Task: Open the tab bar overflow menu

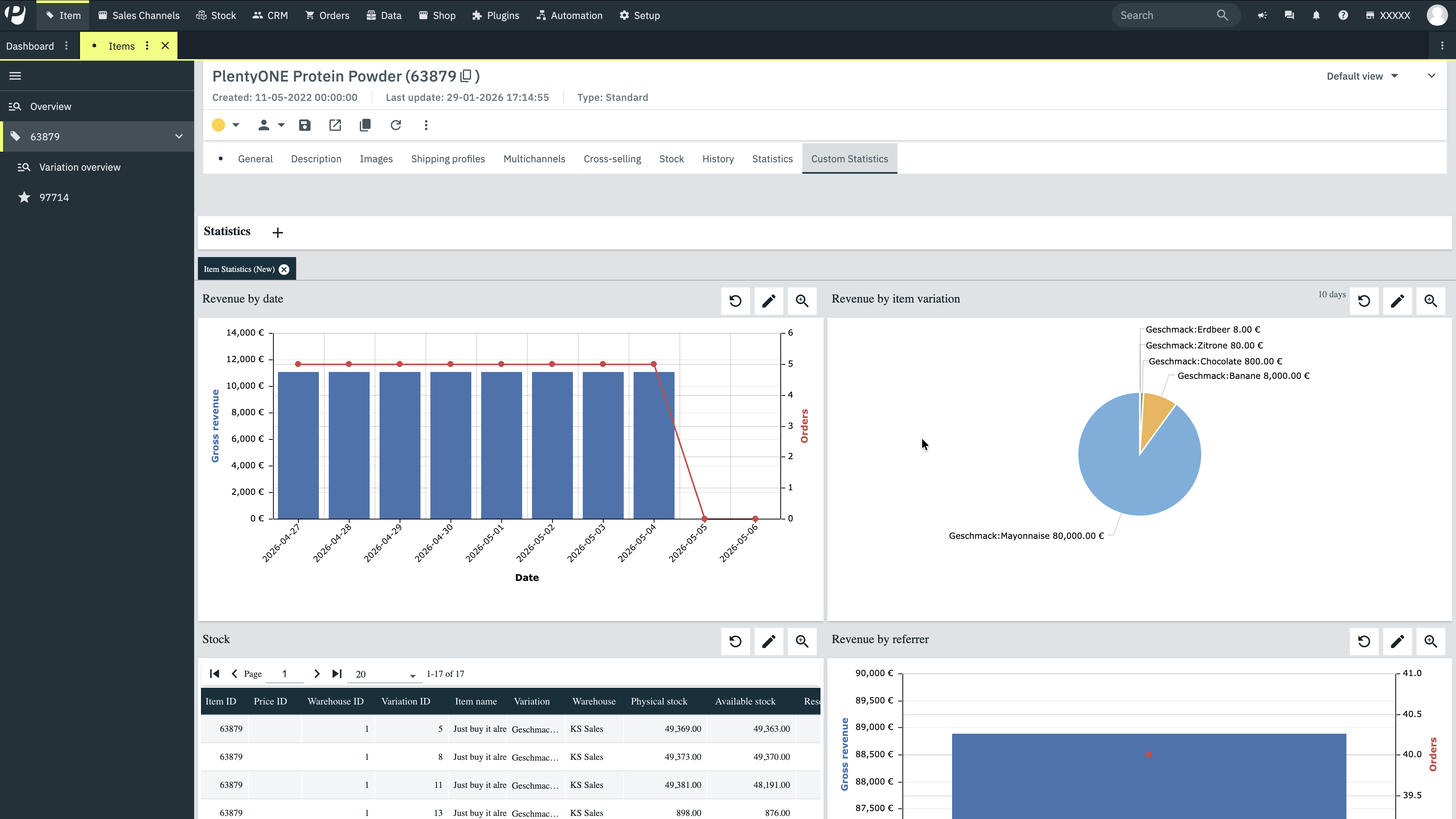Action: pyautogui.click(x=1442, y=46)
